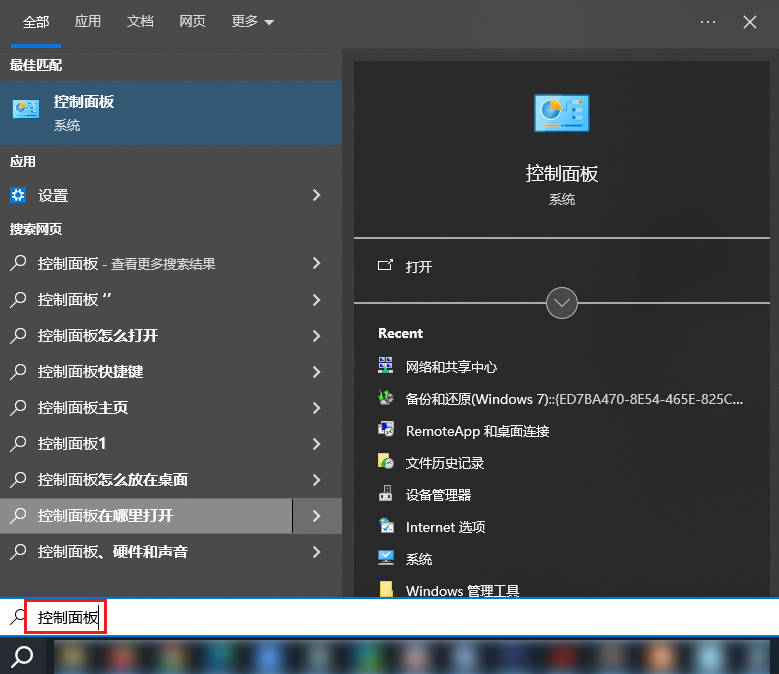Click the 设备管理器 icon
Image resolution: width=779 pixels, height=674 pixels.
click(386, 493)
